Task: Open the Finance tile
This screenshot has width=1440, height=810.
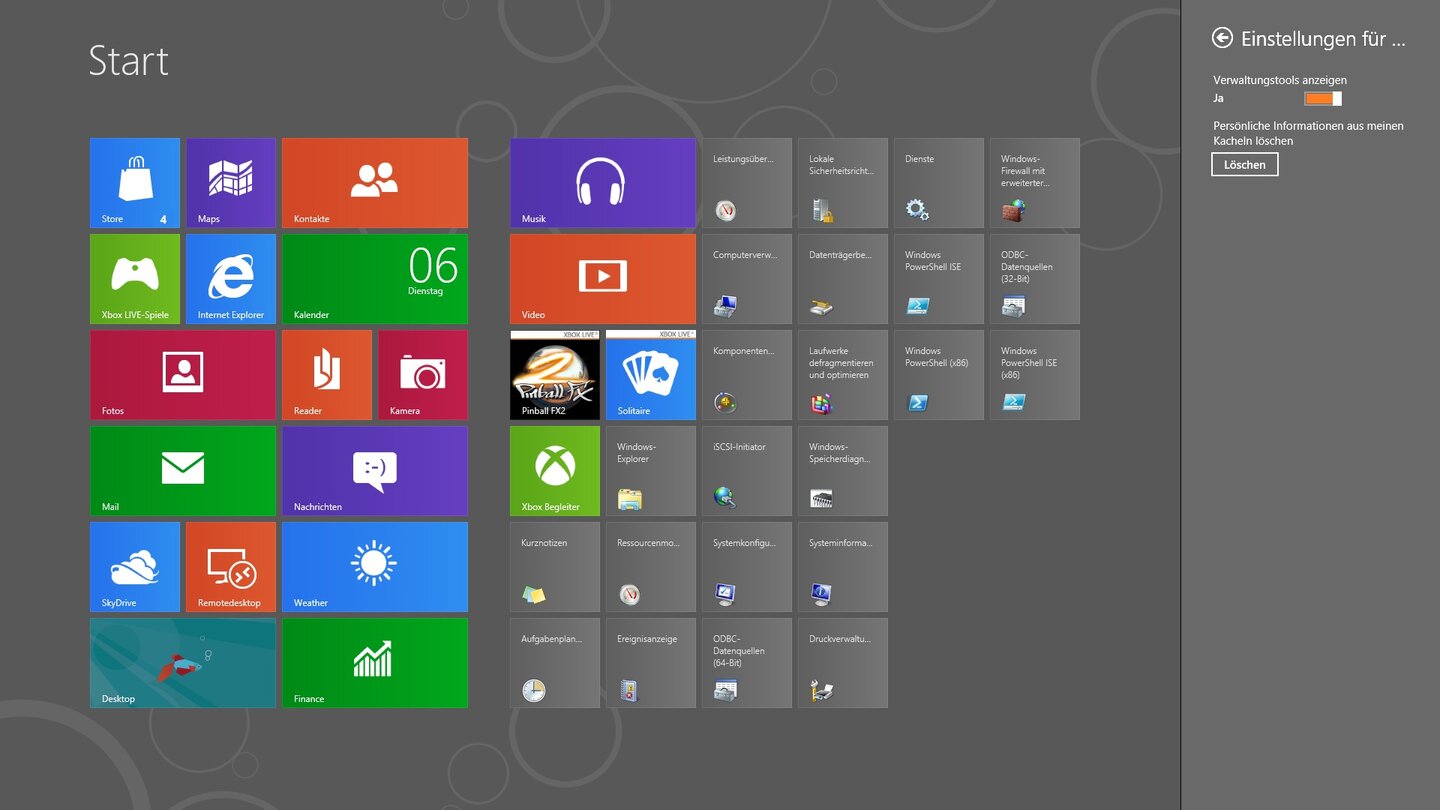Action: point(375,663)
